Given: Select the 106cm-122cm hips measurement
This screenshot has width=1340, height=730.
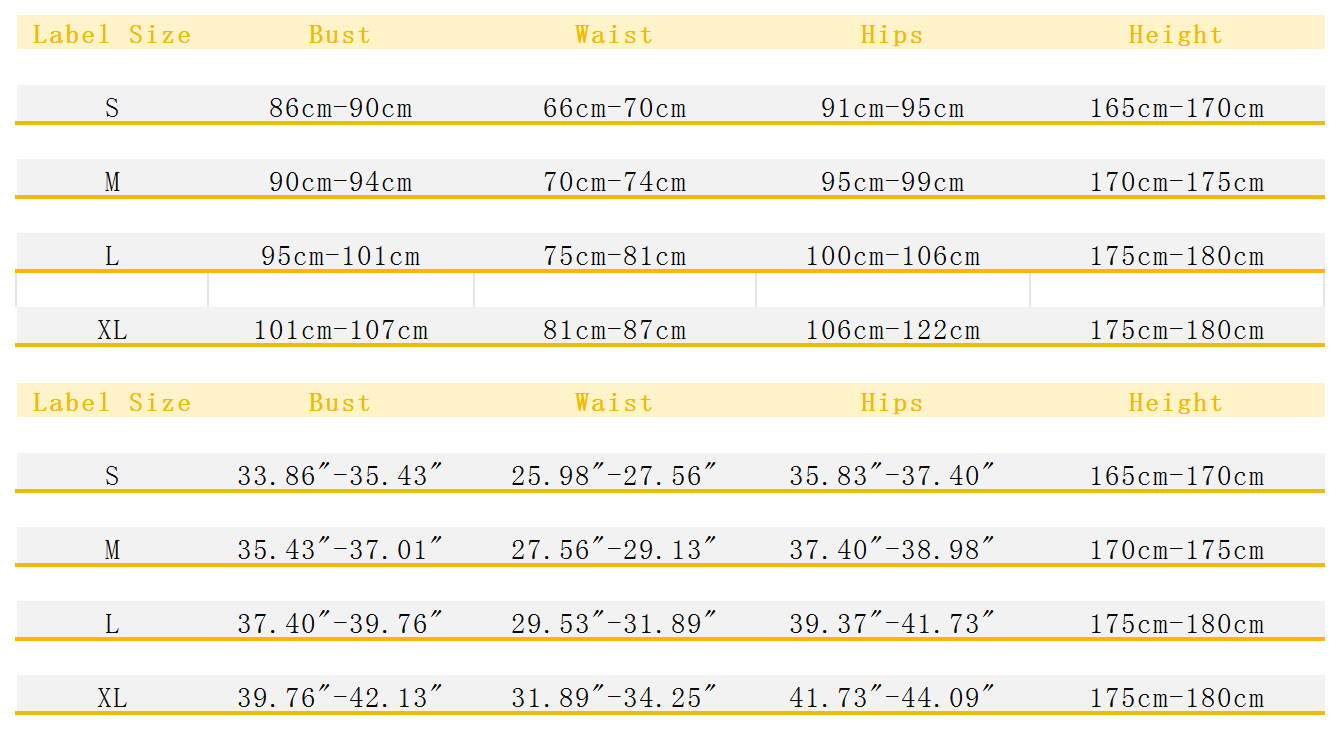Looking at the screenshot, I should click(x=892, y=330).
